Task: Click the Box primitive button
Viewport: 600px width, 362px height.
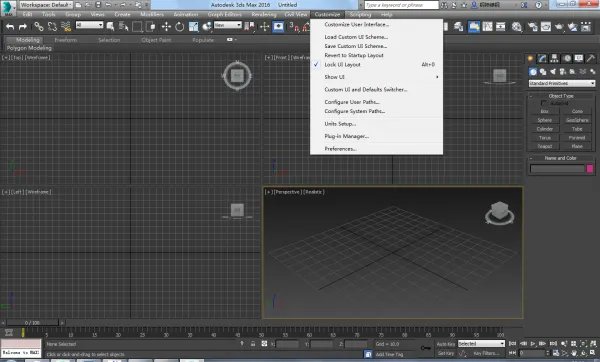Action: click(545, 111)
